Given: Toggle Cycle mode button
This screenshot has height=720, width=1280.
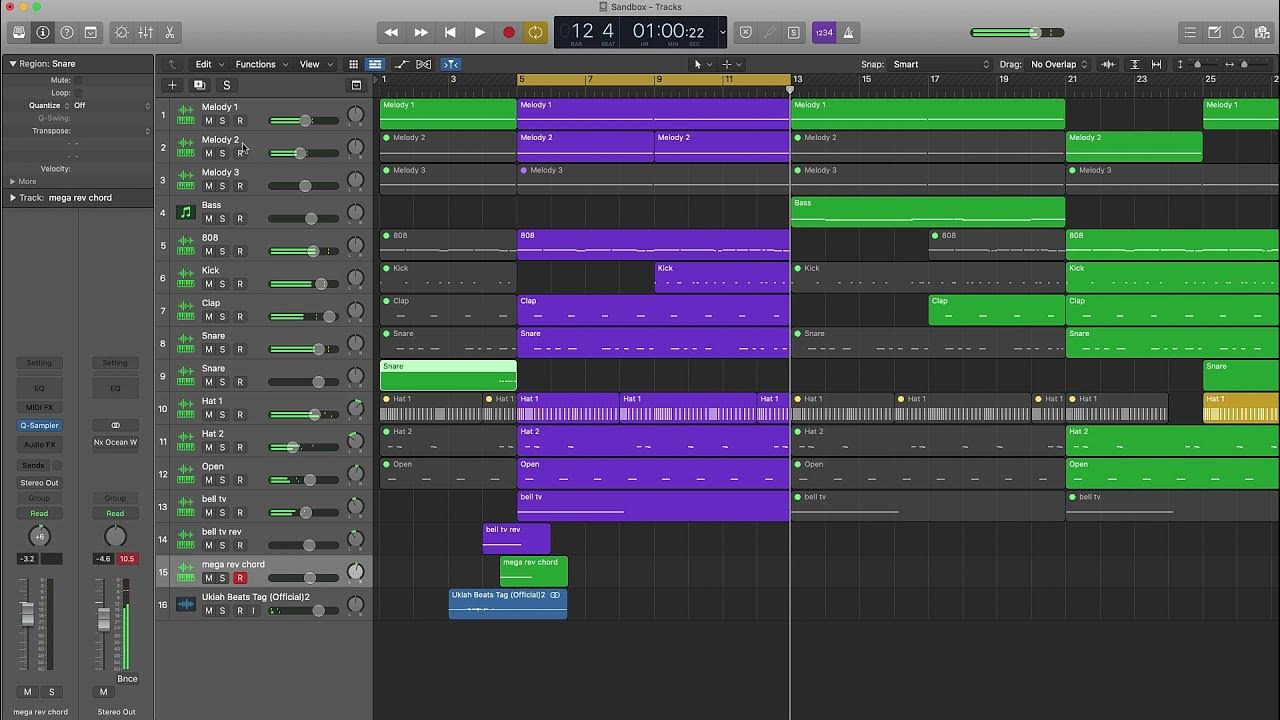Looking at the screenshot, I should 536,32.
